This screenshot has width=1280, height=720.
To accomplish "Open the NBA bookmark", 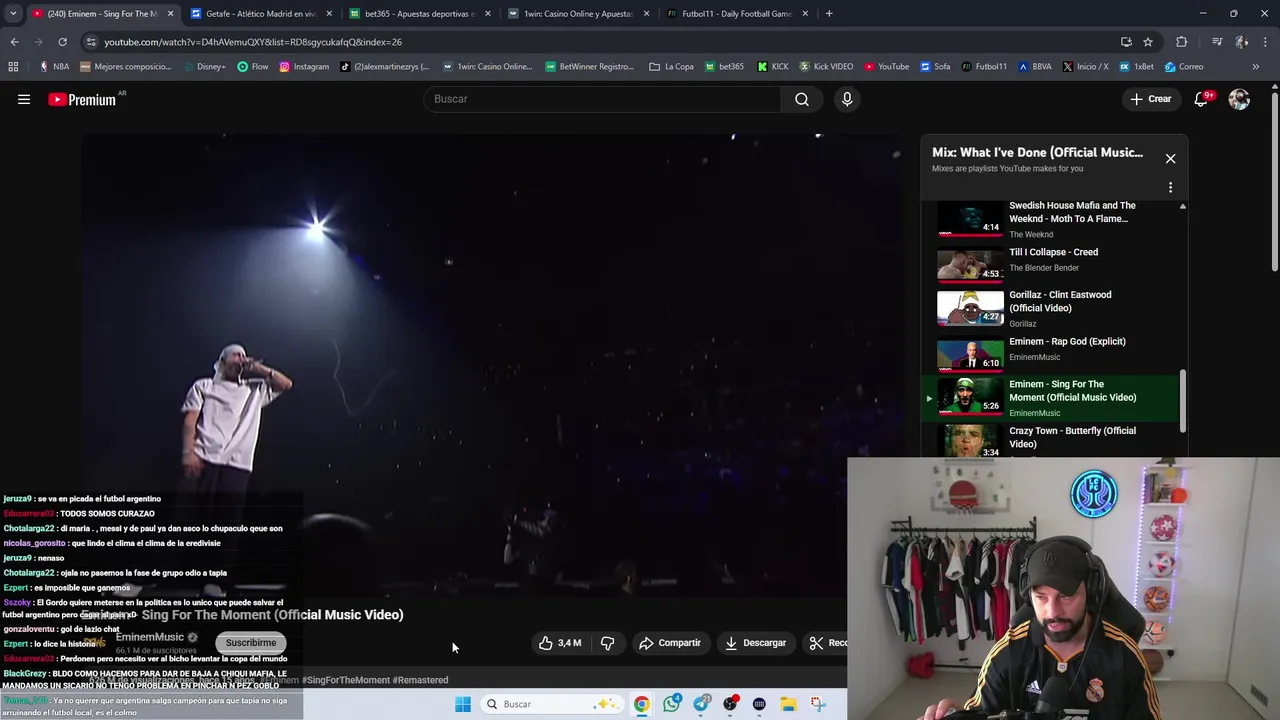I will pyautogui.click(x=54, y=67).
